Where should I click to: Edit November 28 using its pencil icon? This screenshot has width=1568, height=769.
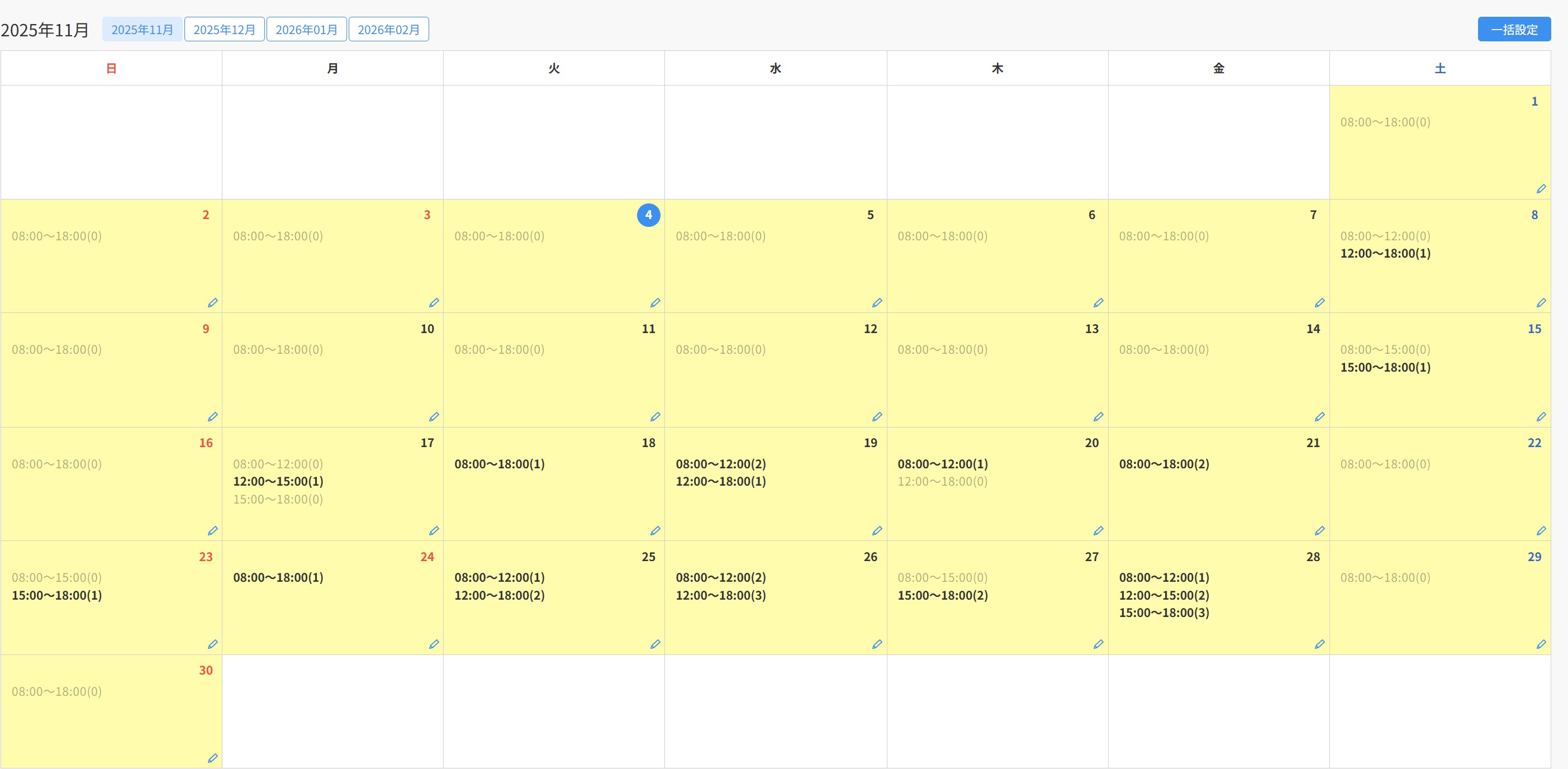[1319, 644]
